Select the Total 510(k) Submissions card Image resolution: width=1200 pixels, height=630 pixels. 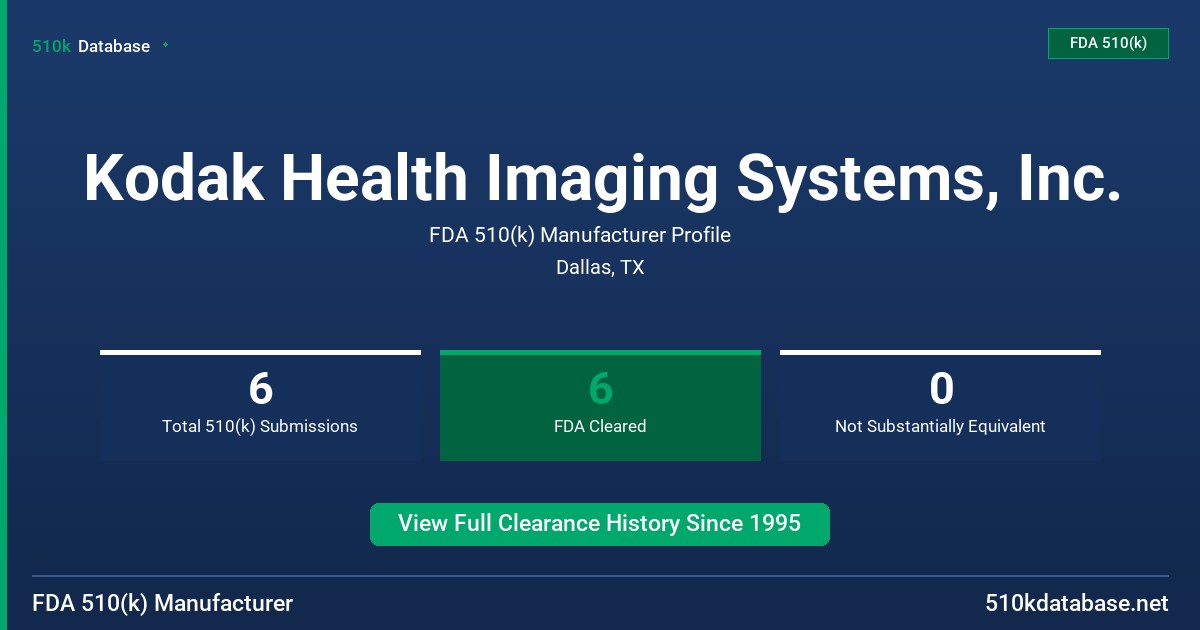click(260, 406)
